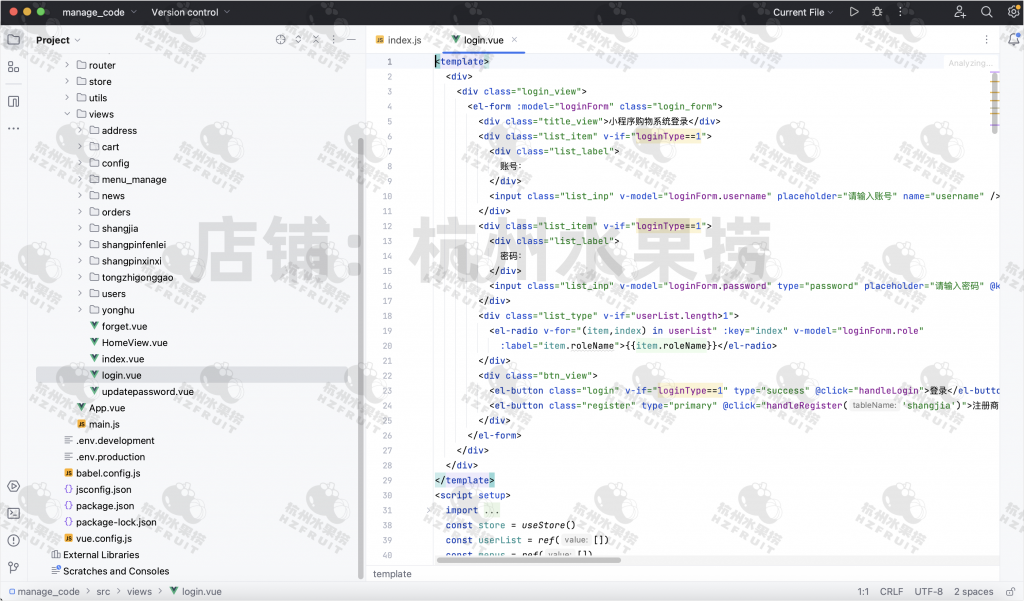Switch to the index.js tab
Screen dimensions: 1024x601
coord(398,40)
